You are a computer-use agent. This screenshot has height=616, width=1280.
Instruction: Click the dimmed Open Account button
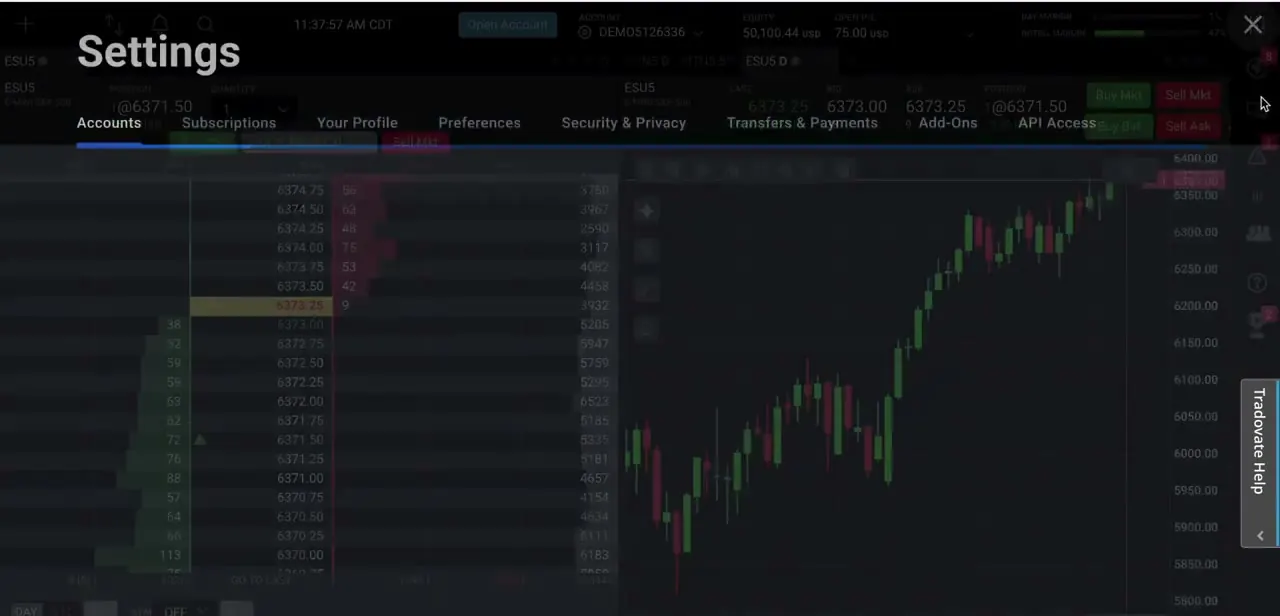[508, 25]
